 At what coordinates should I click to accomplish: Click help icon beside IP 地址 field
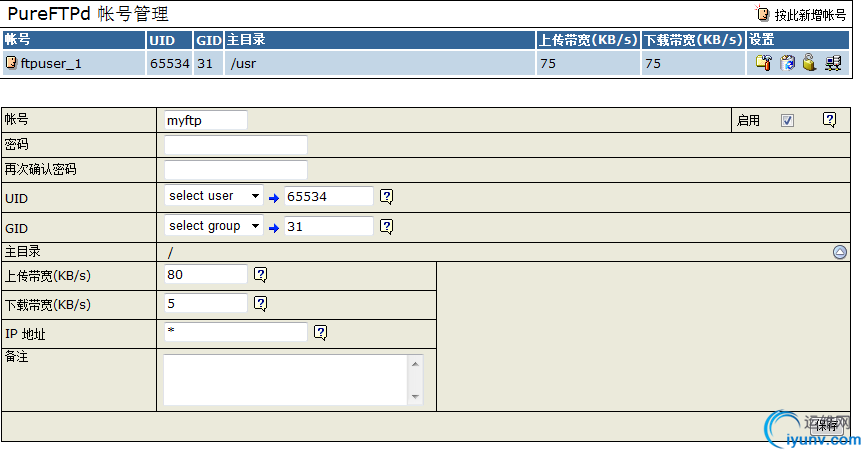321,332
